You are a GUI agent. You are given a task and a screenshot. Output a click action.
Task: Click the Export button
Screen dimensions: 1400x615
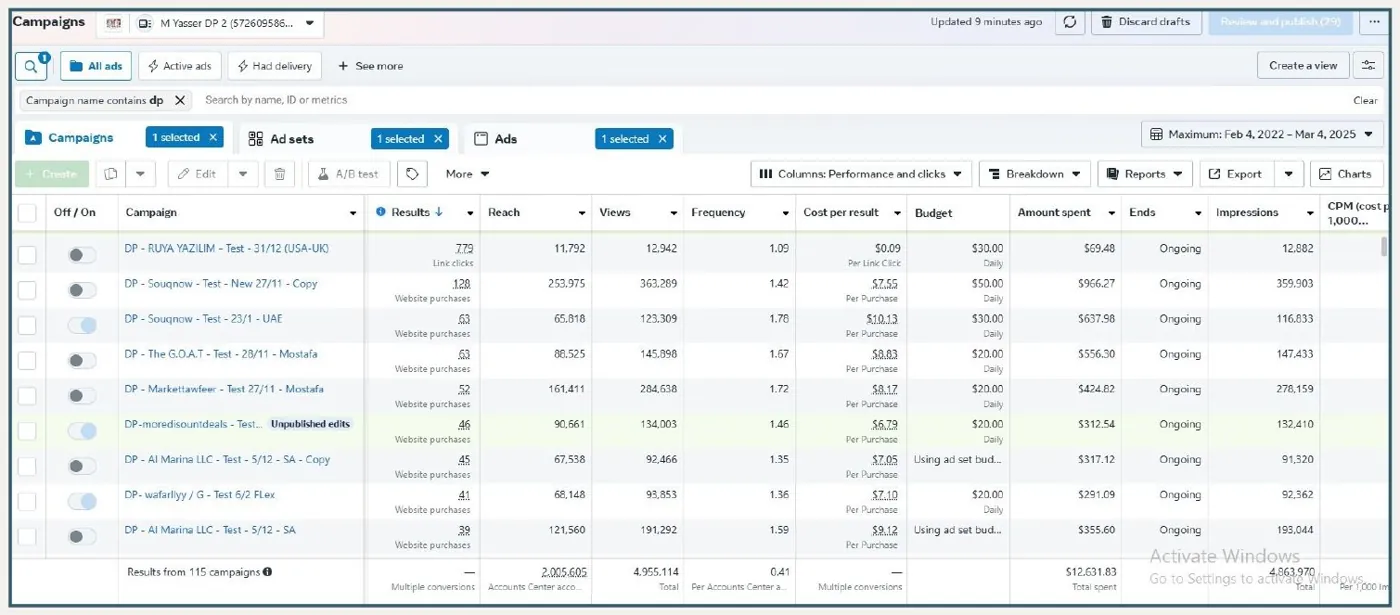(1237, 174)
